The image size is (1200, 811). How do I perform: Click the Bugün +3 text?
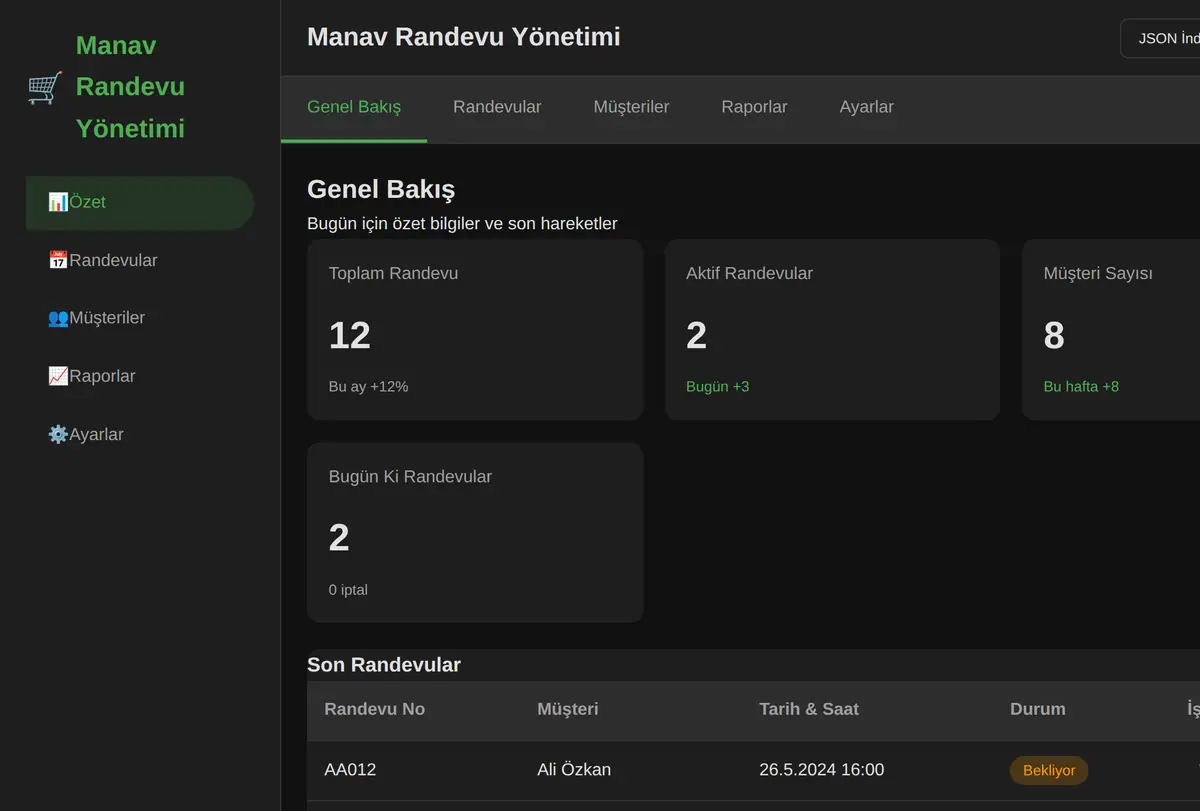(x=717, y=386)
